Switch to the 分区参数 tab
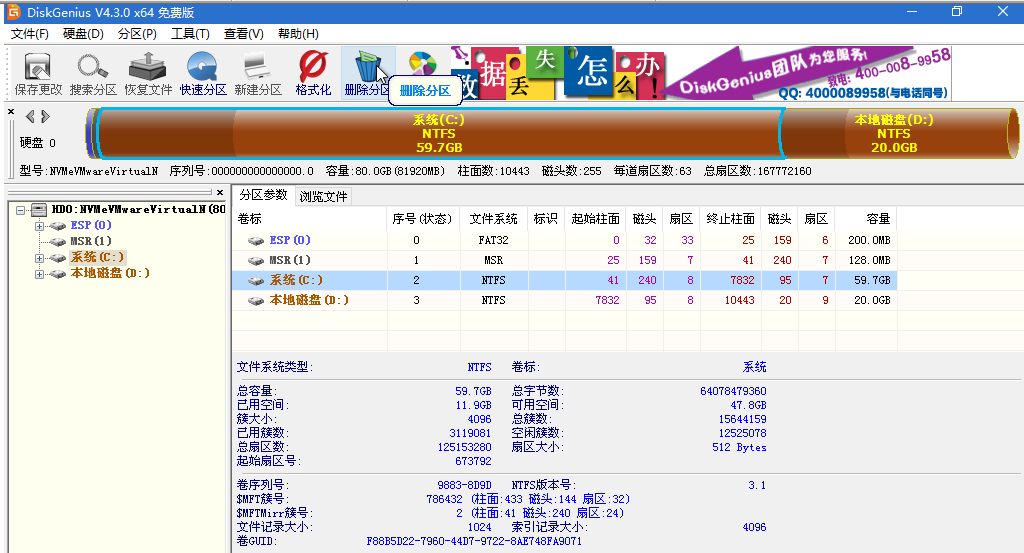 click(263, 195)
